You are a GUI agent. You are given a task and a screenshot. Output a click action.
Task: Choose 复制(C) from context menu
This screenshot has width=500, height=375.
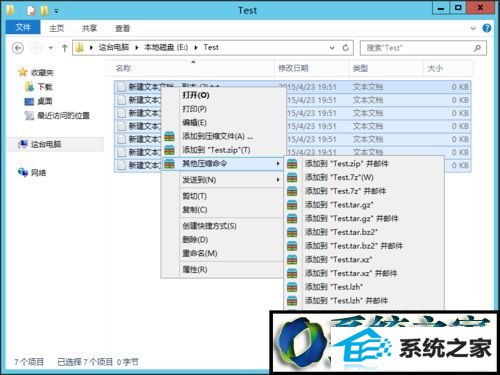click(x=222, y=210)
